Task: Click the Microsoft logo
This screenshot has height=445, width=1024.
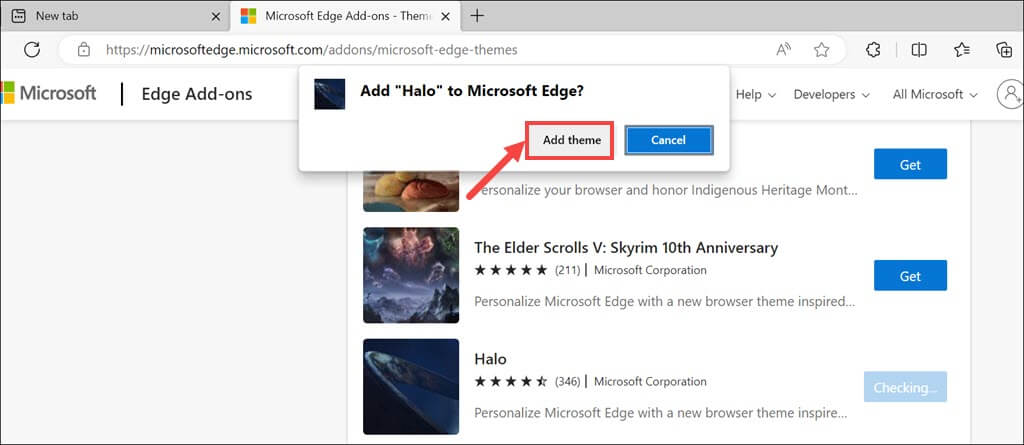Action: 48,93
